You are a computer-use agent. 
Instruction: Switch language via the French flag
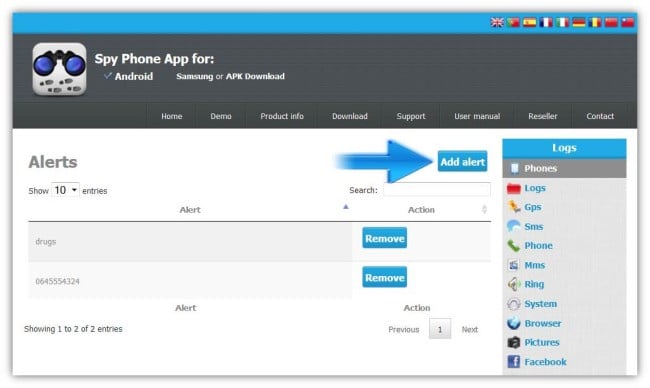[546, 22]
